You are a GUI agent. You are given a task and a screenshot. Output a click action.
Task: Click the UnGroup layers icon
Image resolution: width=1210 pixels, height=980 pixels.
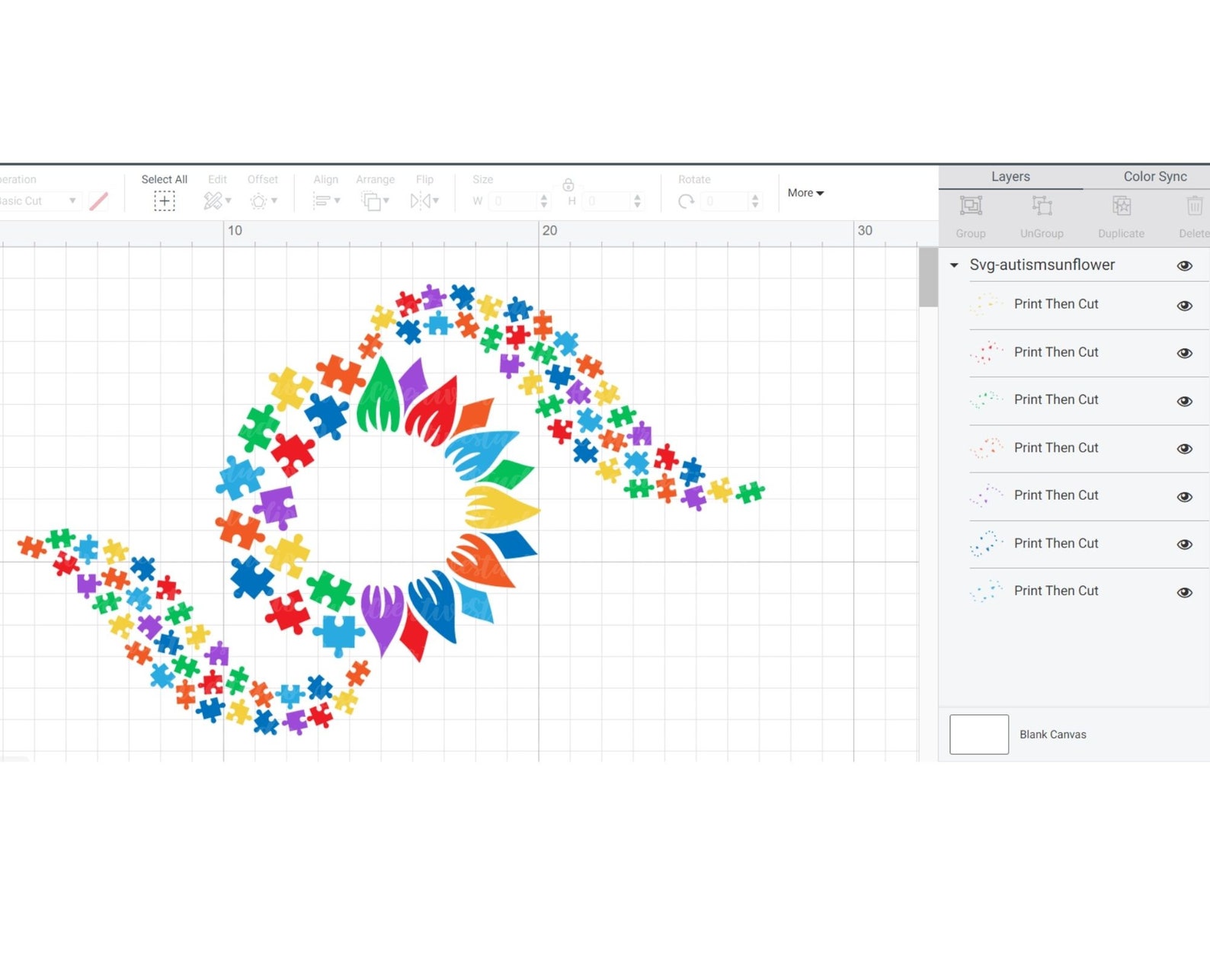[x=1042, y=206]
